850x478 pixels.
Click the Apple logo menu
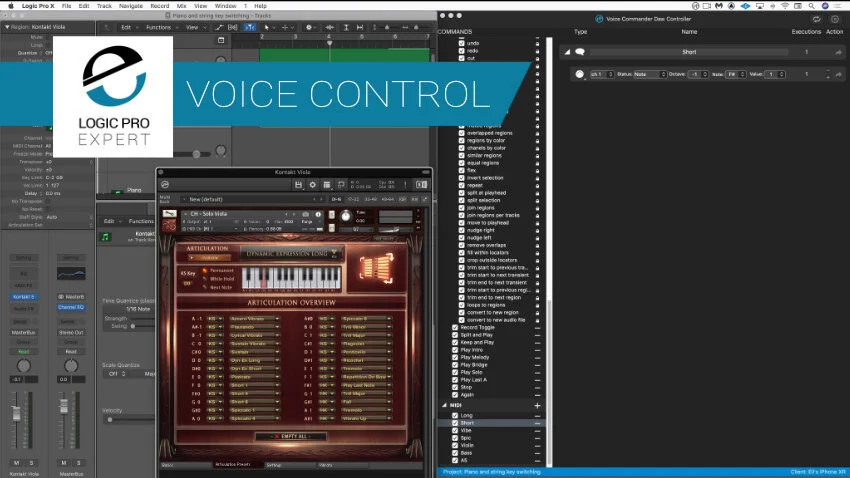coord(10,6)
